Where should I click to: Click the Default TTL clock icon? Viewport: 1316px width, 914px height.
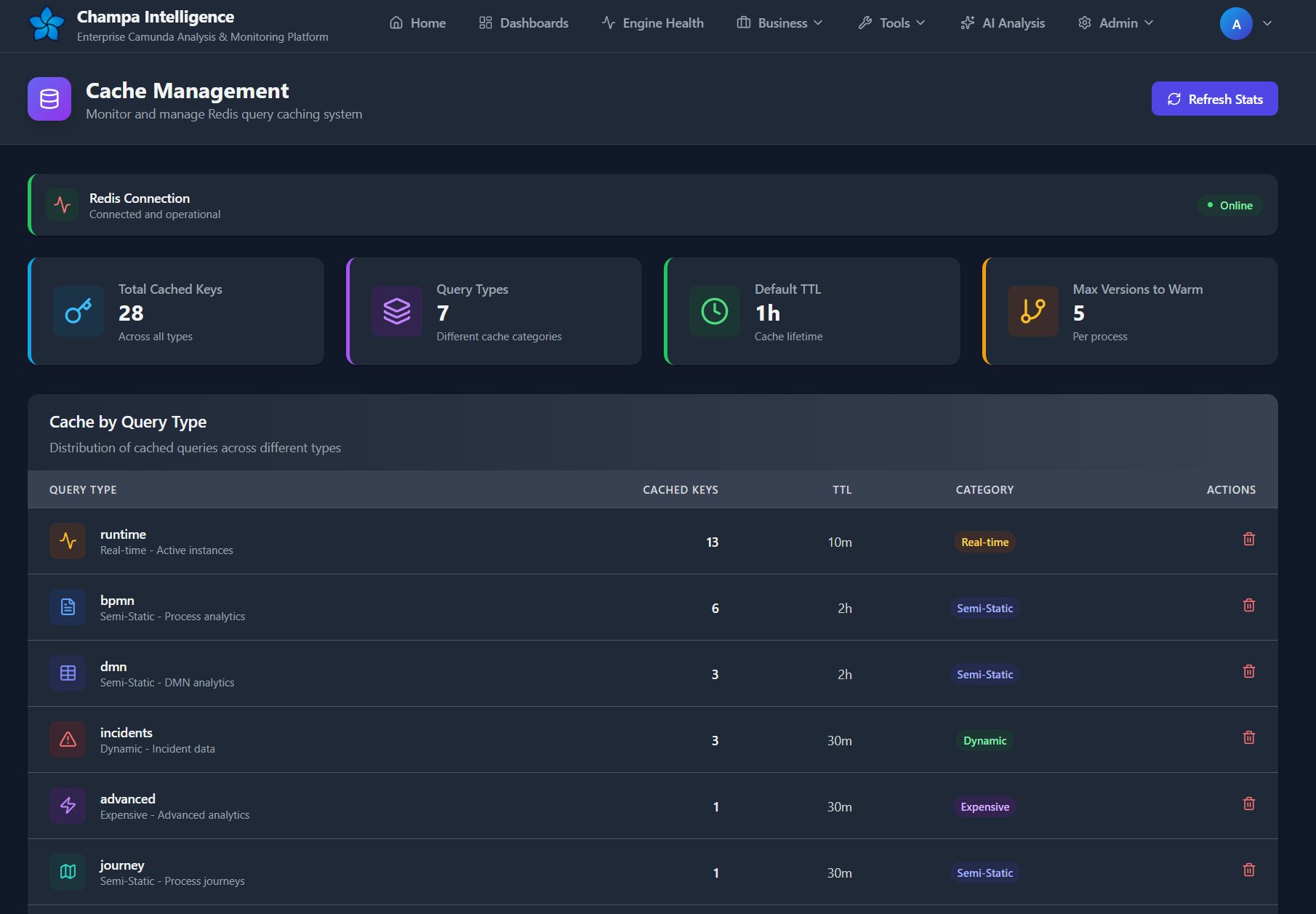tap(714, 311)
